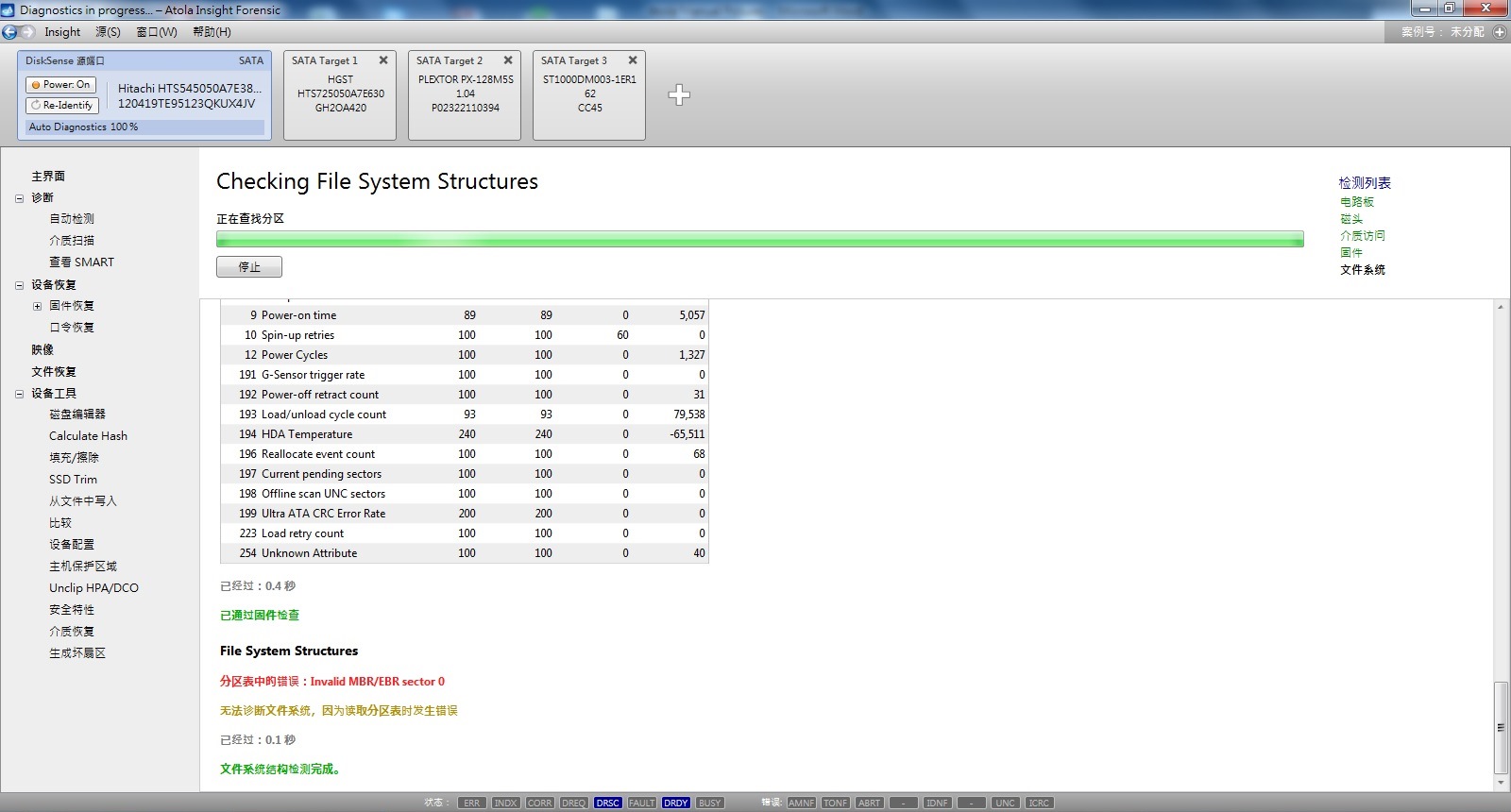
Task: Close the SATA Target 1 card
Action: (x=383, y=60)
